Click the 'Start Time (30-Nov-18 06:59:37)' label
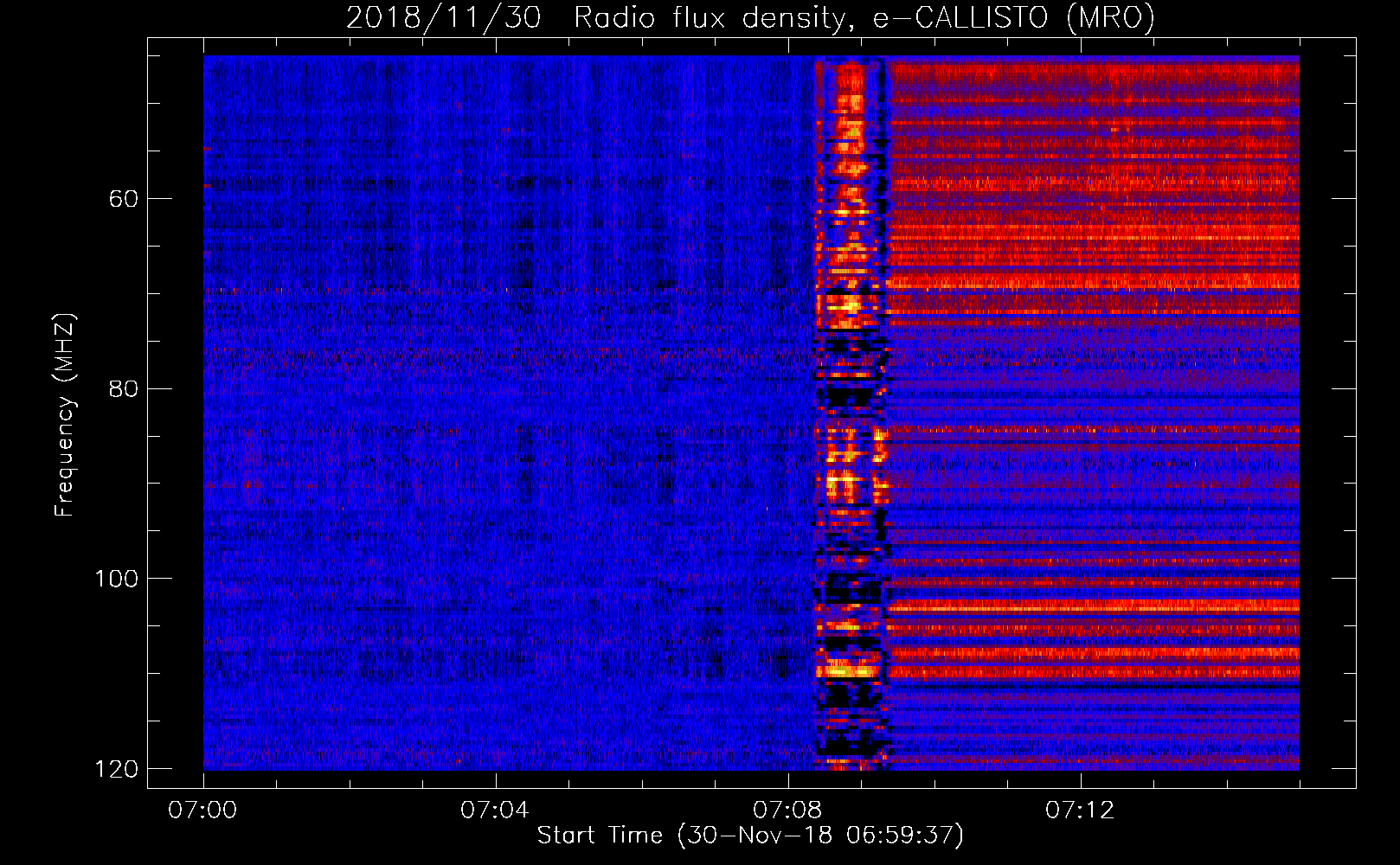1400x865 pixels. [750, 836]
